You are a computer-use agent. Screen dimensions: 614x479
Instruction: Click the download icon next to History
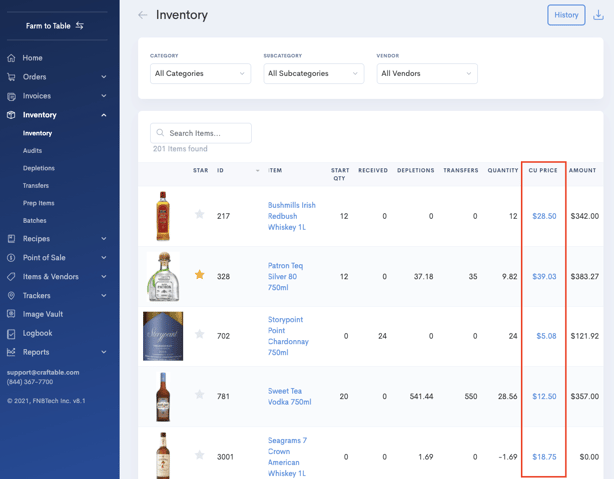598,15
